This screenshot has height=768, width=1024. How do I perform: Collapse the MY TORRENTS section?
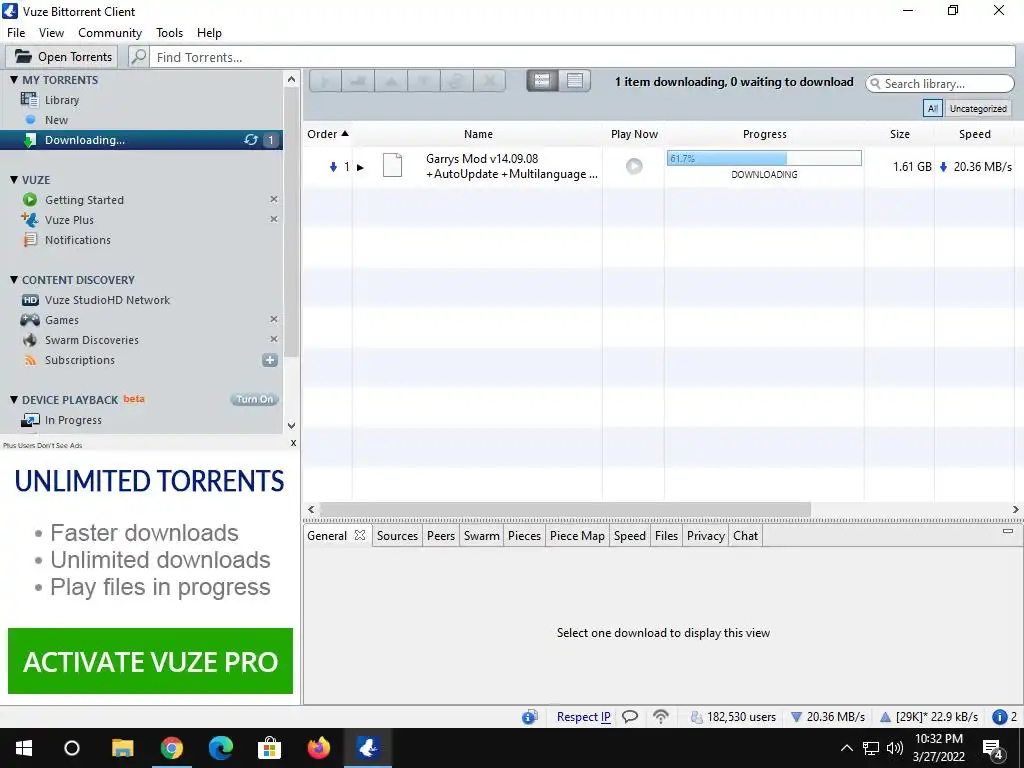[x=14, y=80]
